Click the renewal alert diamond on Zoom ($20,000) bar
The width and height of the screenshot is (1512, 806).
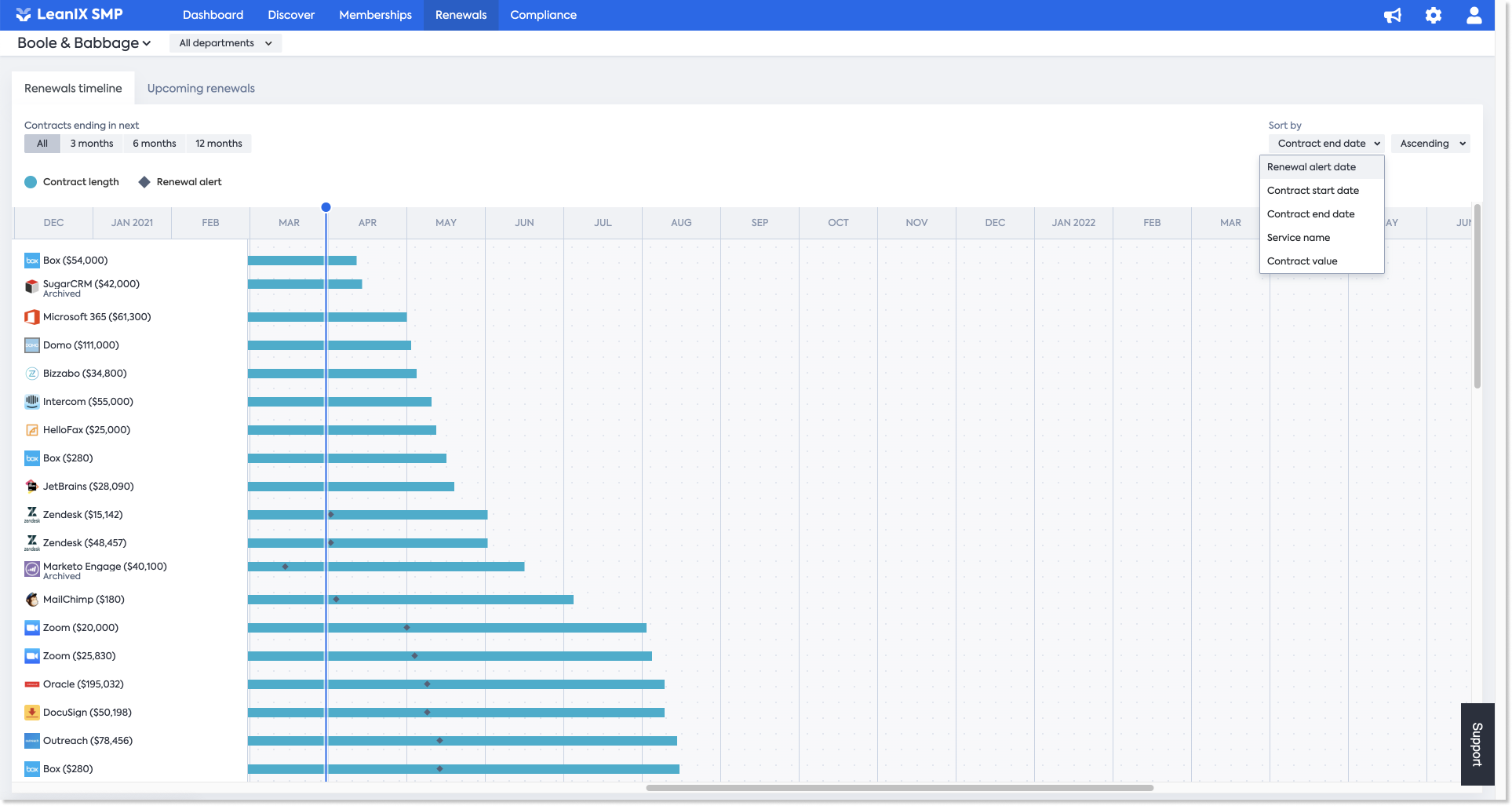coord(406,628)
